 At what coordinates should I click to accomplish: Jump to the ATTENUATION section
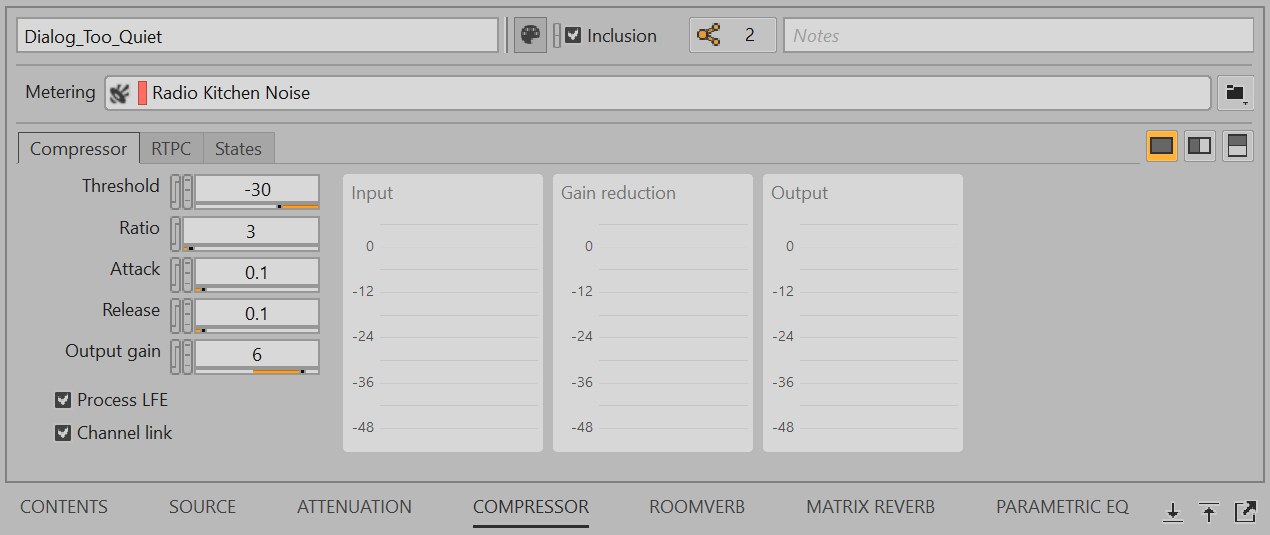click(x=354, y=507)
